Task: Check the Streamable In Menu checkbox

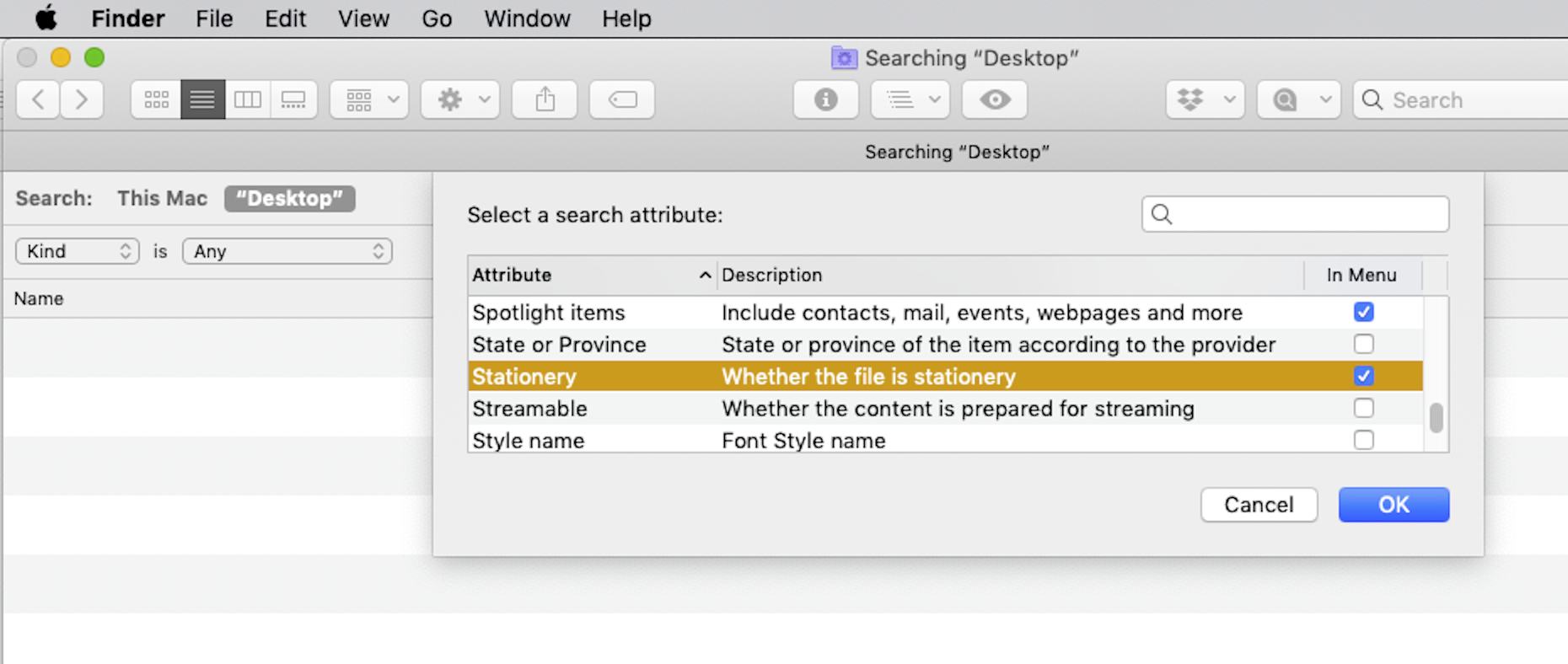Action: click(1363, 409)
